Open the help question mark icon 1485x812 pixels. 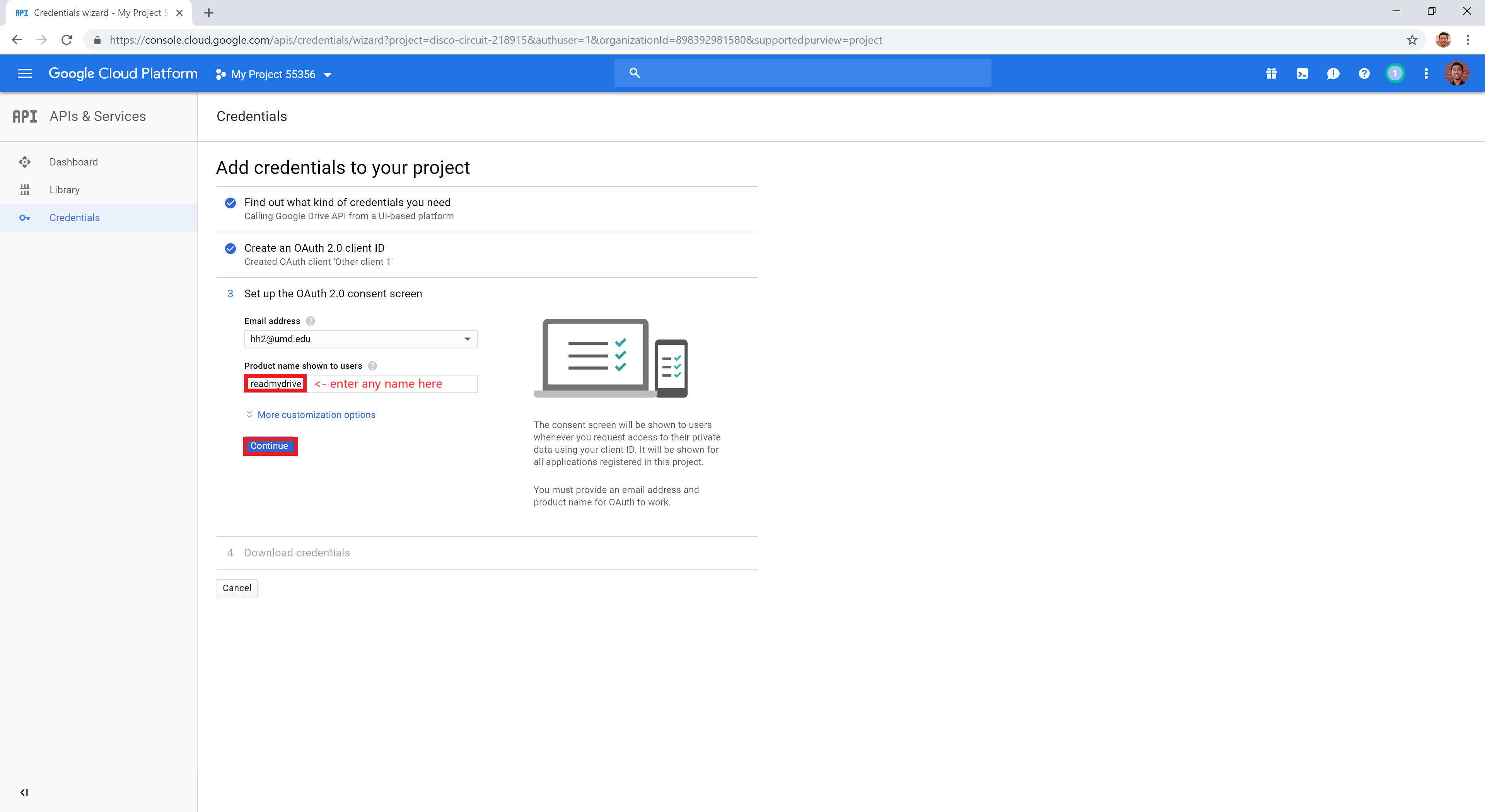point(1364,73)
